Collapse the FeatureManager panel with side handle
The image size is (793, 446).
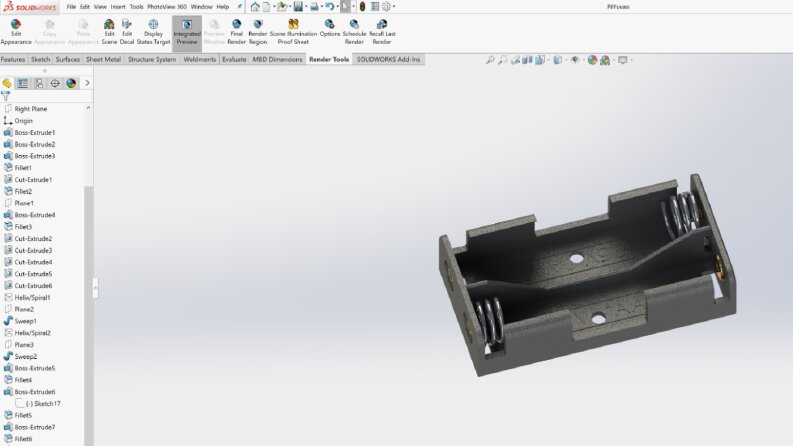click(96, 287)
